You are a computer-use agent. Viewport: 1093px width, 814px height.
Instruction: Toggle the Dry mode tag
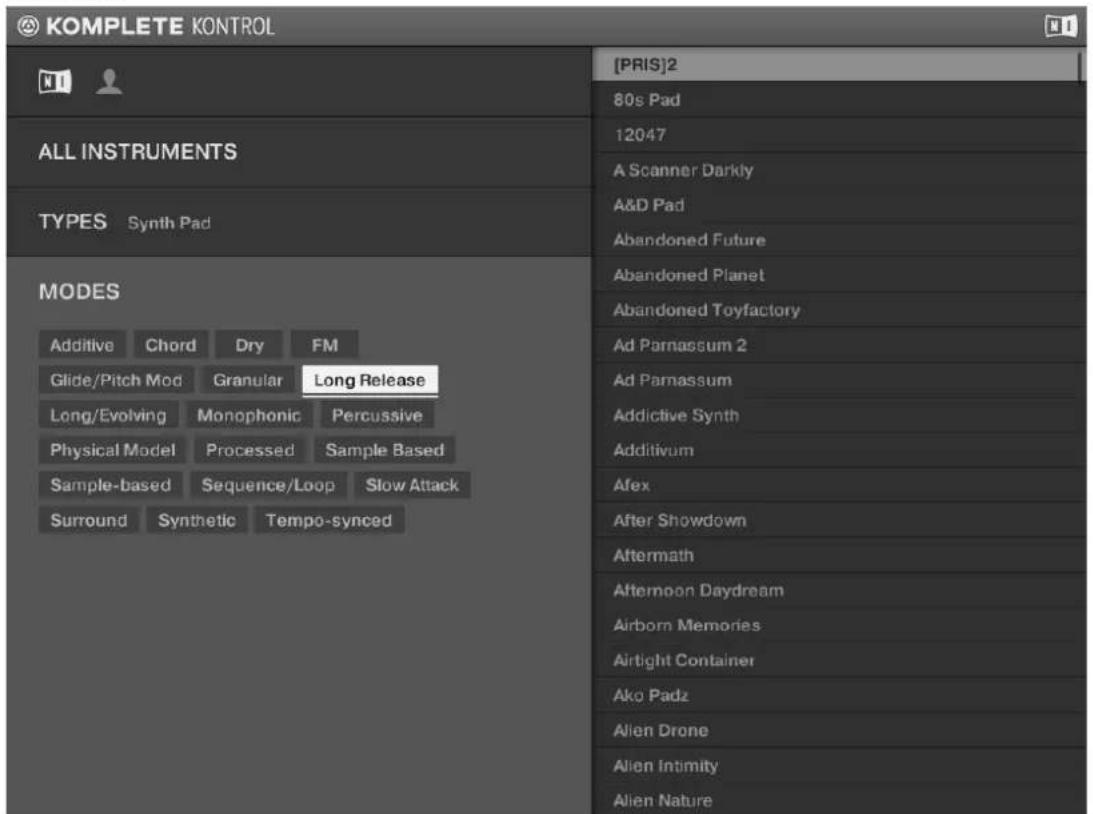coord(249,345)
